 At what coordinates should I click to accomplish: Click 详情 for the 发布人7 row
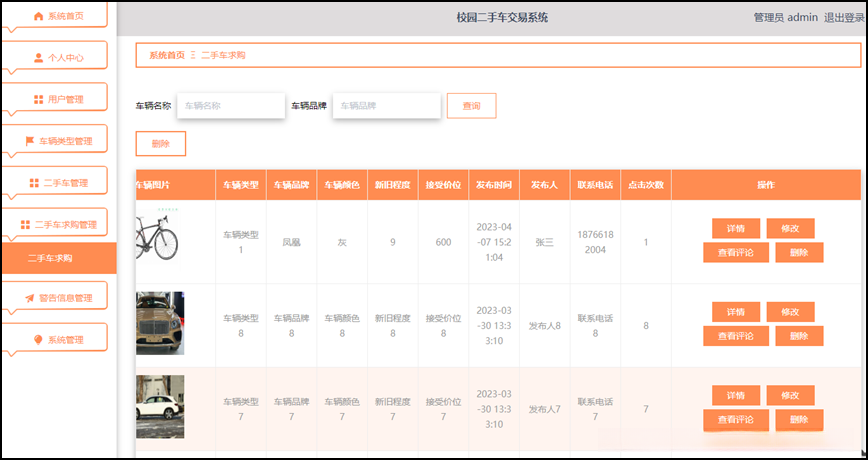tap(736, 396)
